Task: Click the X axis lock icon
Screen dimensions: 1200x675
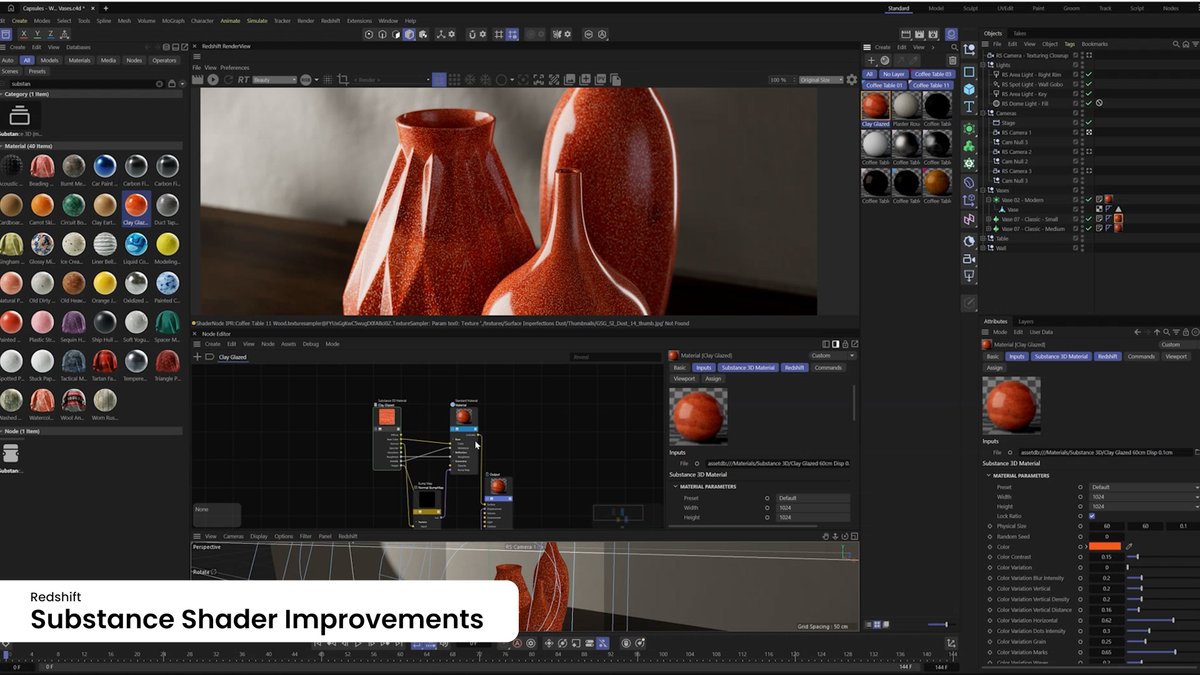Action: click(22, 34)
